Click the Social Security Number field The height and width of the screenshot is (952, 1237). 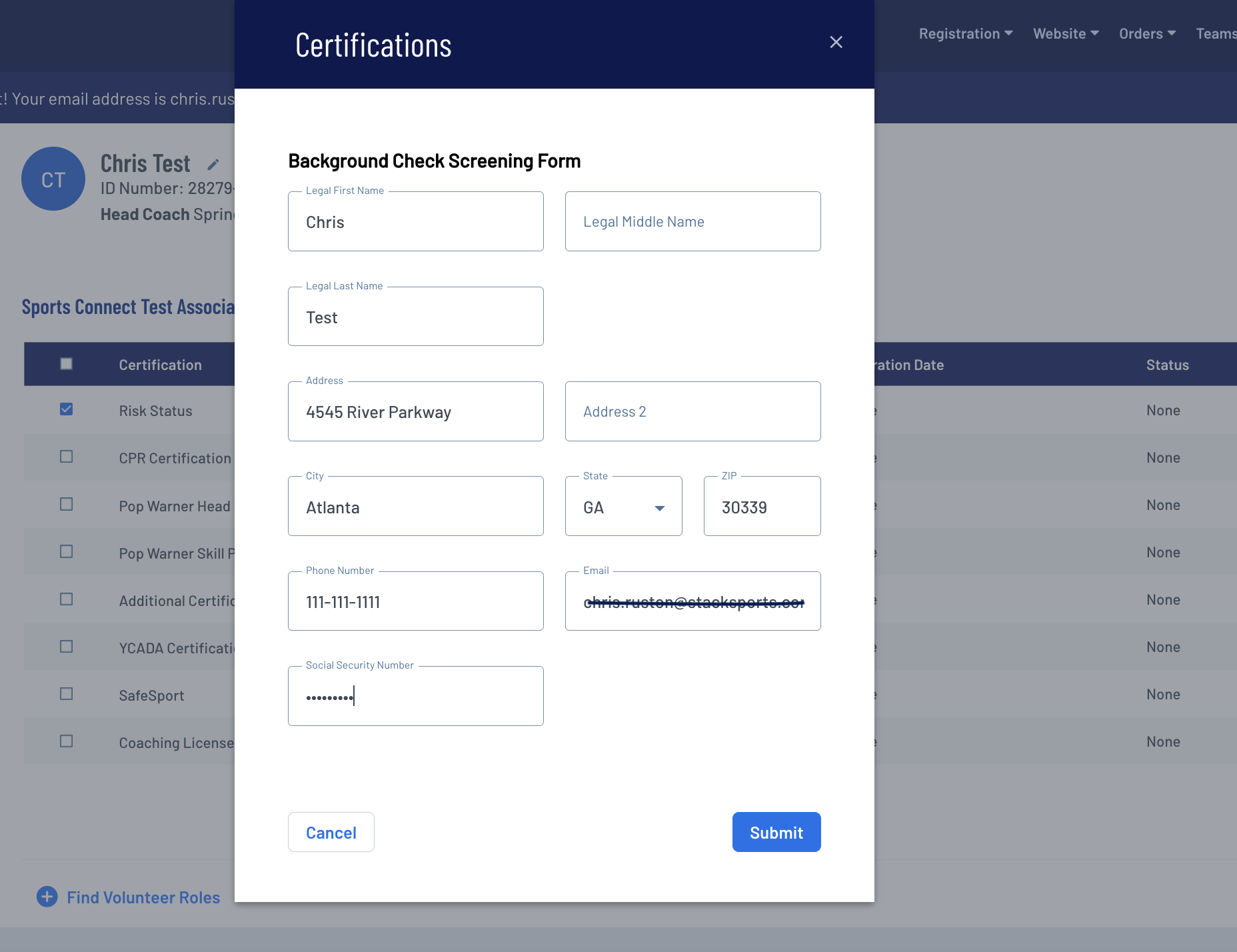(415, 695)
